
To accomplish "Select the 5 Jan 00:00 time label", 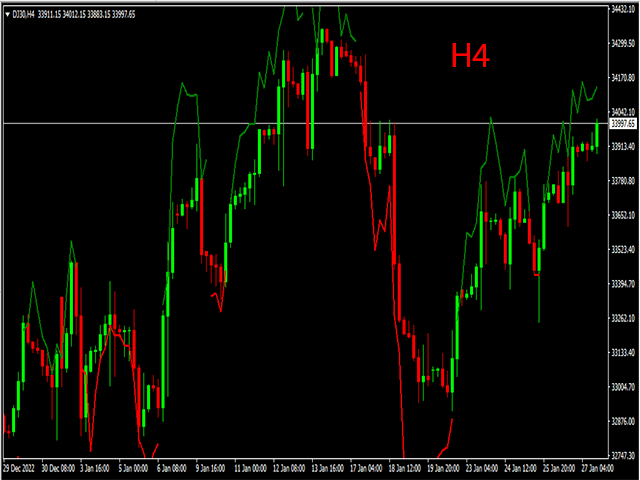I will (x=135, y=467).
